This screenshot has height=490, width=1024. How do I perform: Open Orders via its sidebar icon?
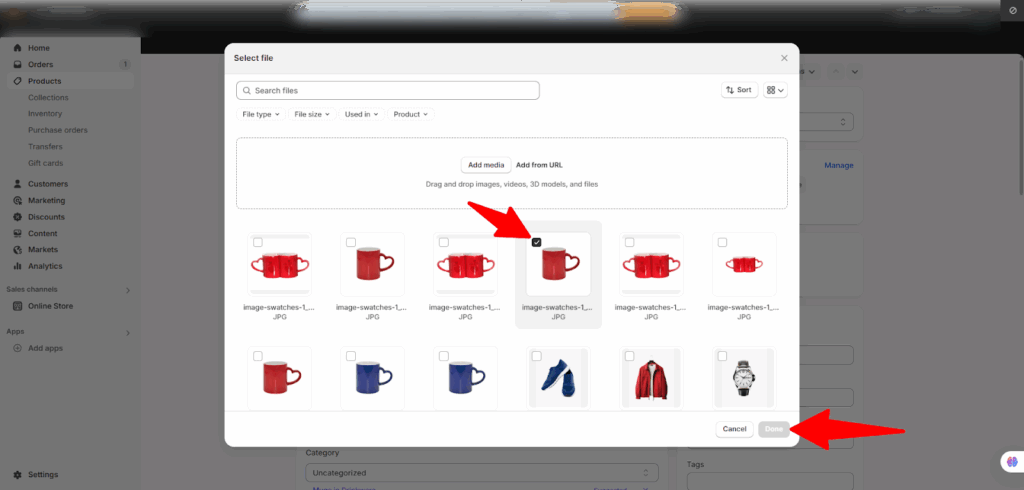tap(18, 65)
